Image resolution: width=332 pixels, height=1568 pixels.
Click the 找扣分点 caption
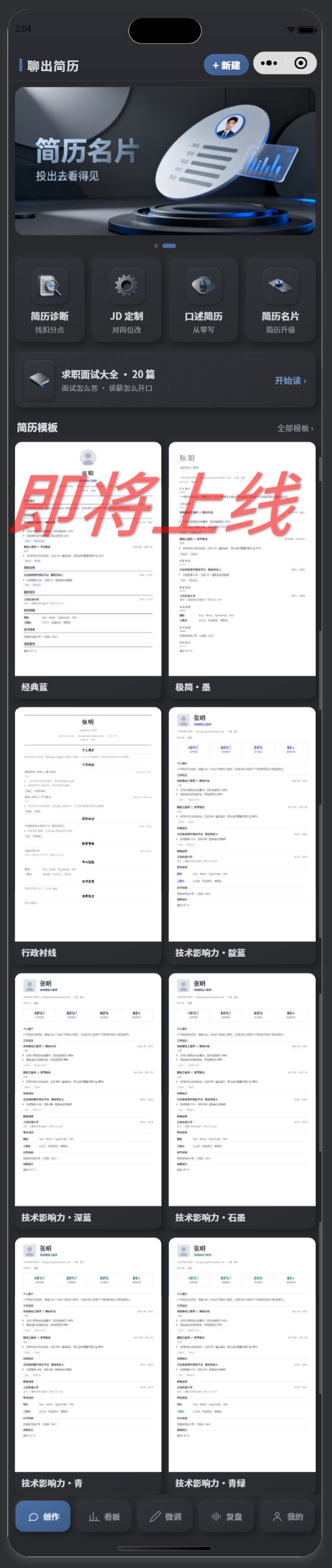(50, 330)
